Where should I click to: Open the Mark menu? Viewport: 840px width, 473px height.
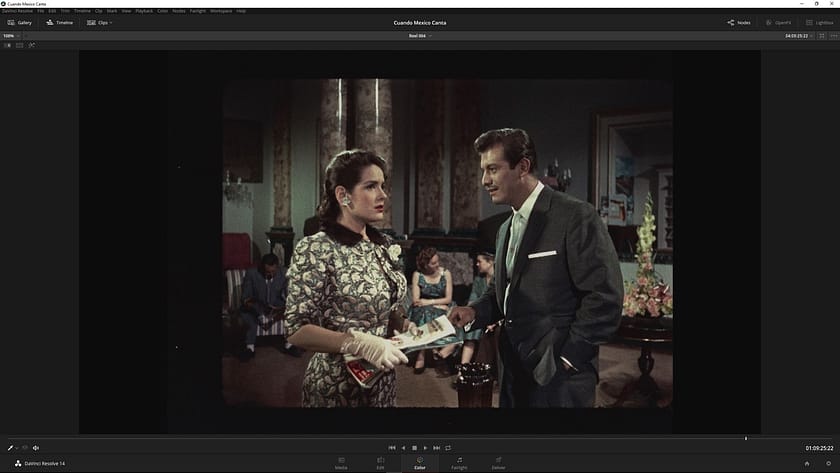click(x=112, y=11)
